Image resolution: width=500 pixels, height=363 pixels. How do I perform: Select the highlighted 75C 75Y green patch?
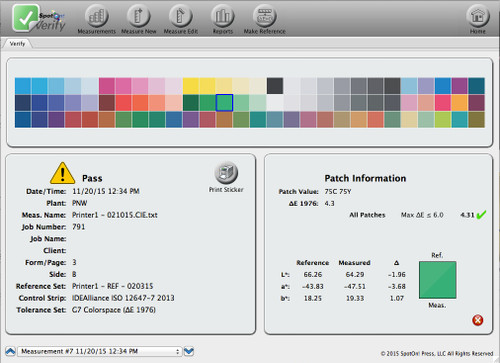(224, 103)
